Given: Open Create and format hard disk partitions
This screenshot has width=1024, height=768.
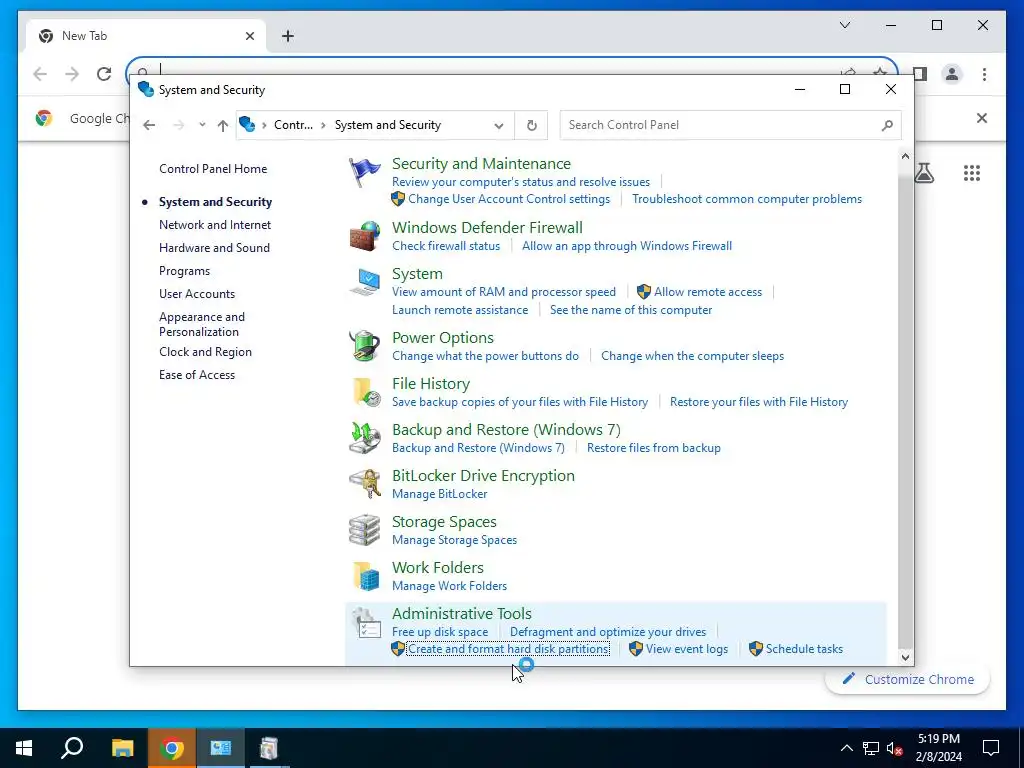Looking at the screenshot, I should (508, 648).
